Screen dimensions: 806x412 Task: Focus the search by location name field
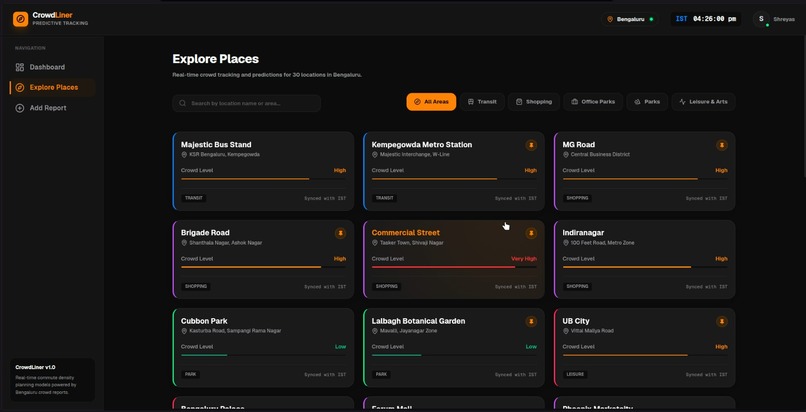coord(247,103)
